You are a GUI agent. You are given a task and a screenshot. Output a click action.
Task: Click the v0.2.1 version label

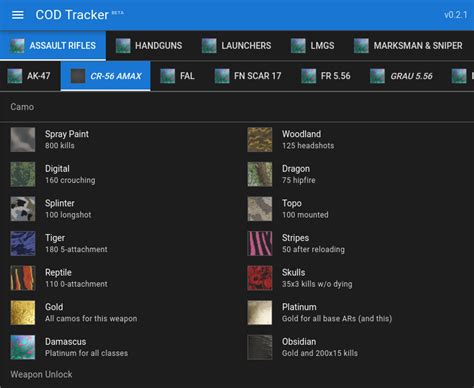point(456,15)
